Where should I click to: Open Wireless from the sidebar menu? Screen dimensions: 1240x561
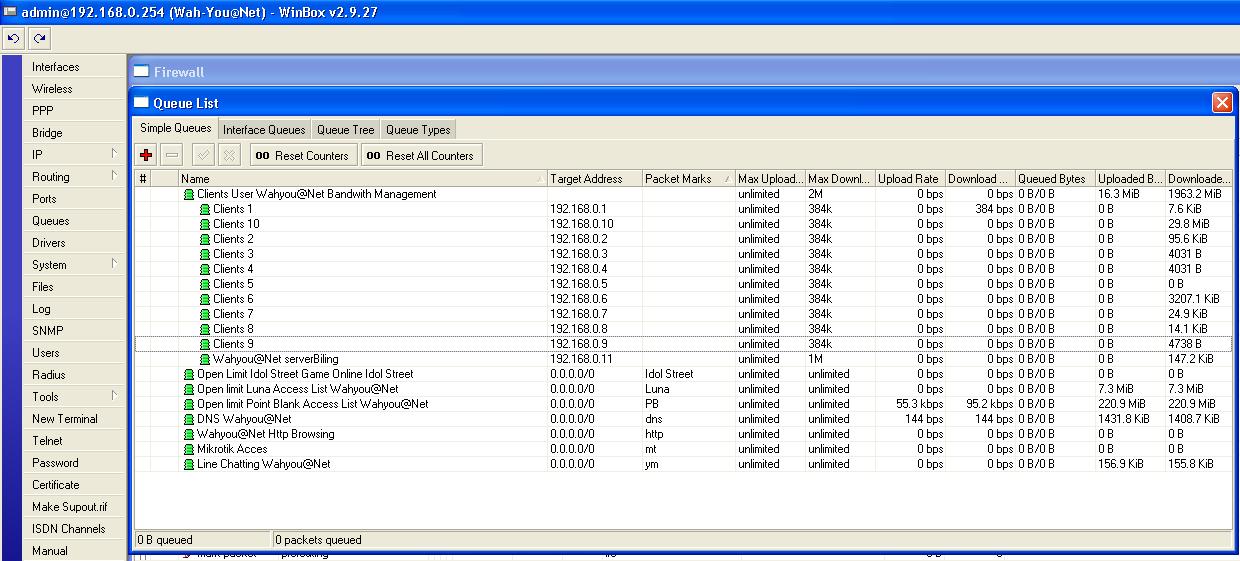click(x=75, y=89)
